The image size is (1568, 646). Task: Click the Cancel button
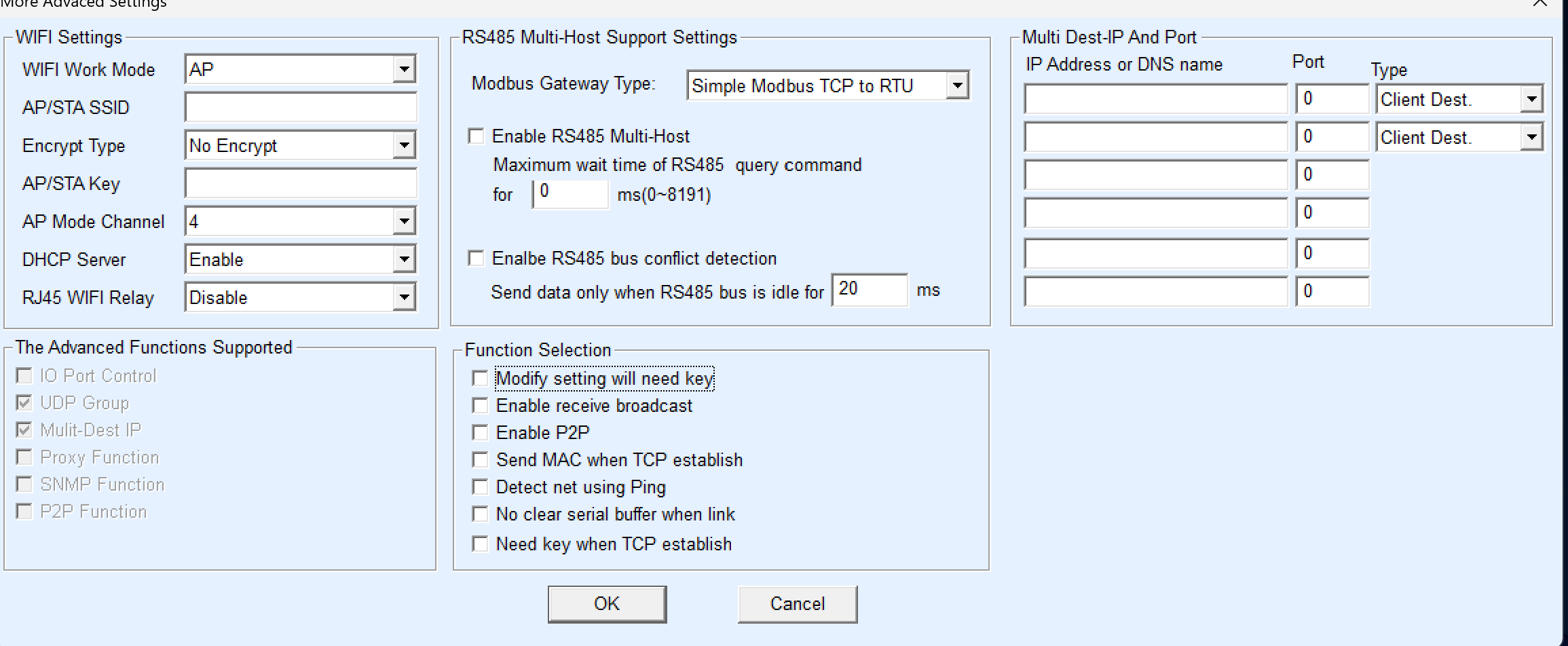tap(797, 604)
